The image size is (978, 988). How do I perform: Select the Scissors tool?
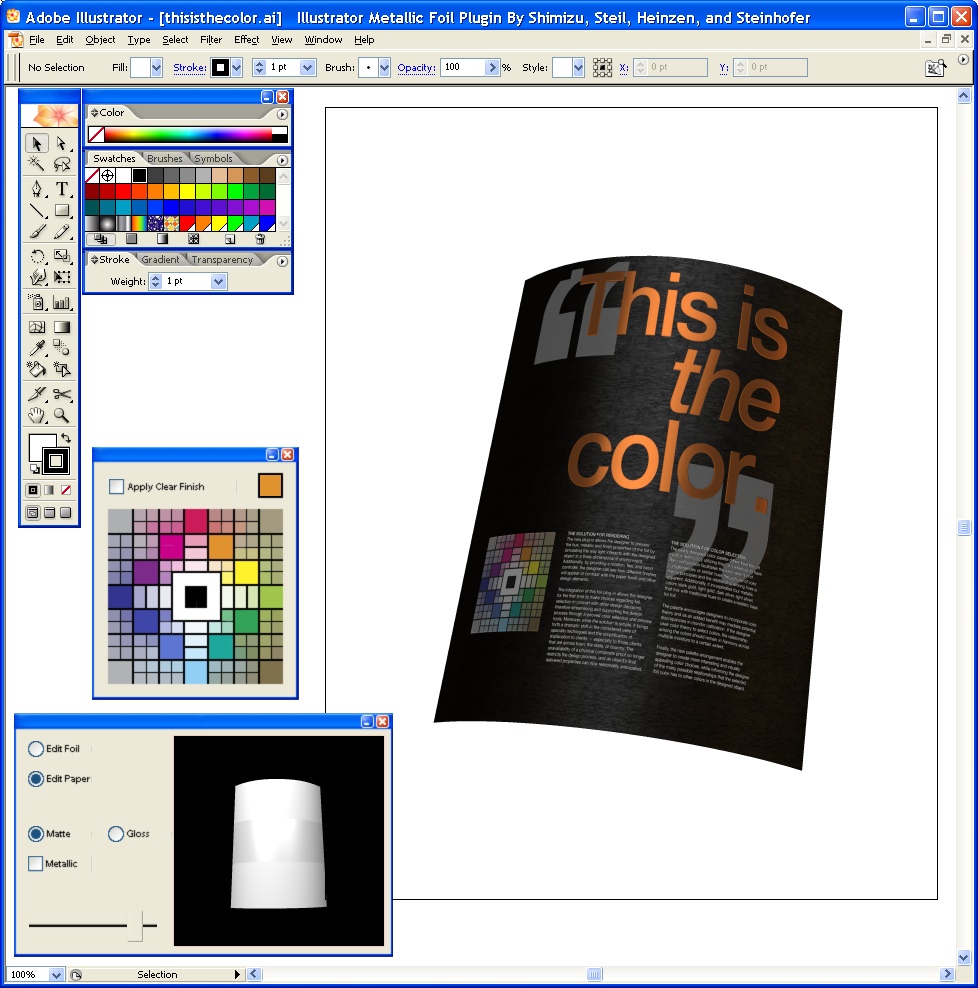point(62,394)
